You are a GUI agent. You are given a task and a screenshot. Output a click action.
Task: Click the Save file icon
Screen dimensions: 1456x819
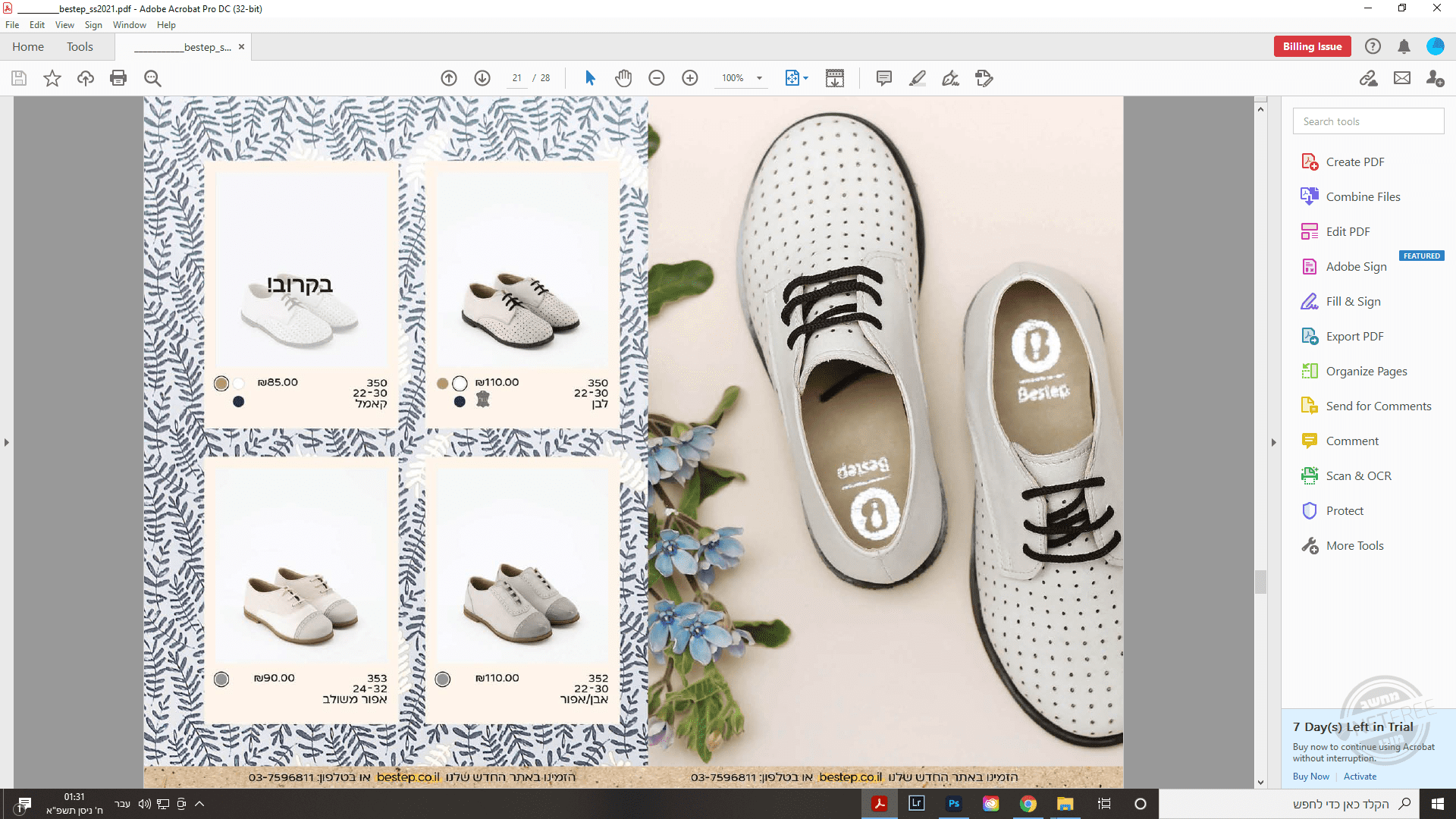point(19,78)
